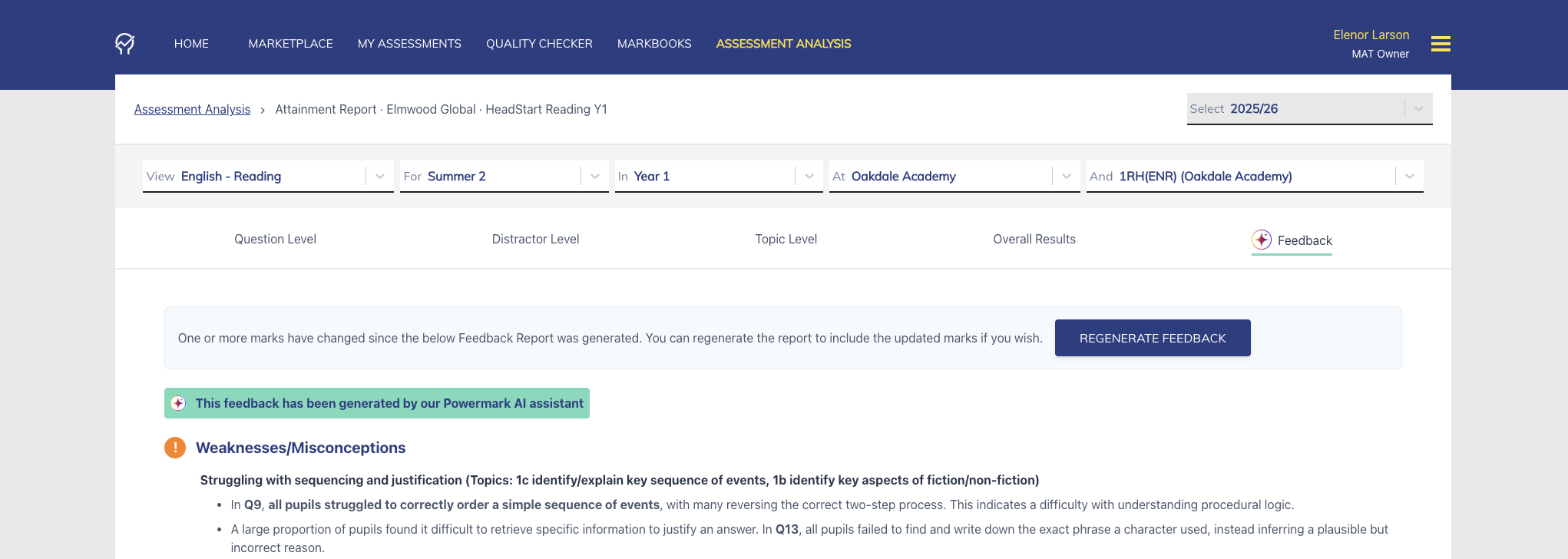Click the AI assistant sparkle icon in green banner
This screenshot has width=1568, height=559.
[x=178, y=403]
